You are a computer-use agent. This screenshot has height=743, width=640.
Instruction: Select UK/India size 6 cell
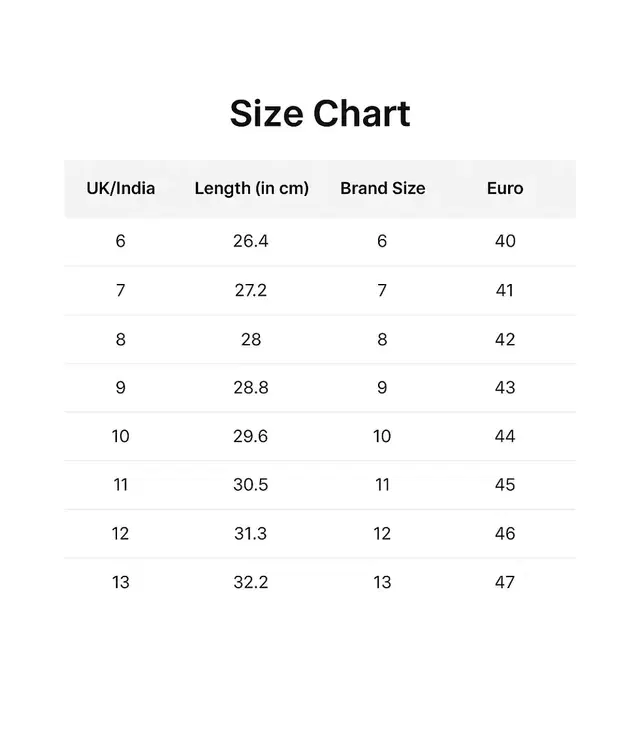(x=121, y=241)
